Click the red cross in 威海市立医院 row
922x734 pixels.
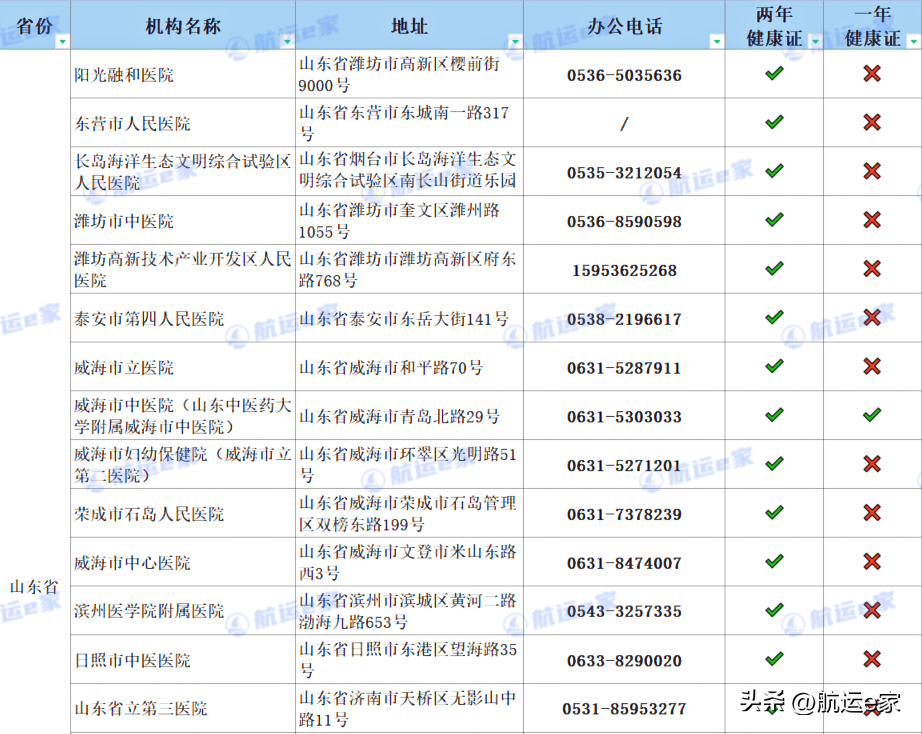(872, 366)
